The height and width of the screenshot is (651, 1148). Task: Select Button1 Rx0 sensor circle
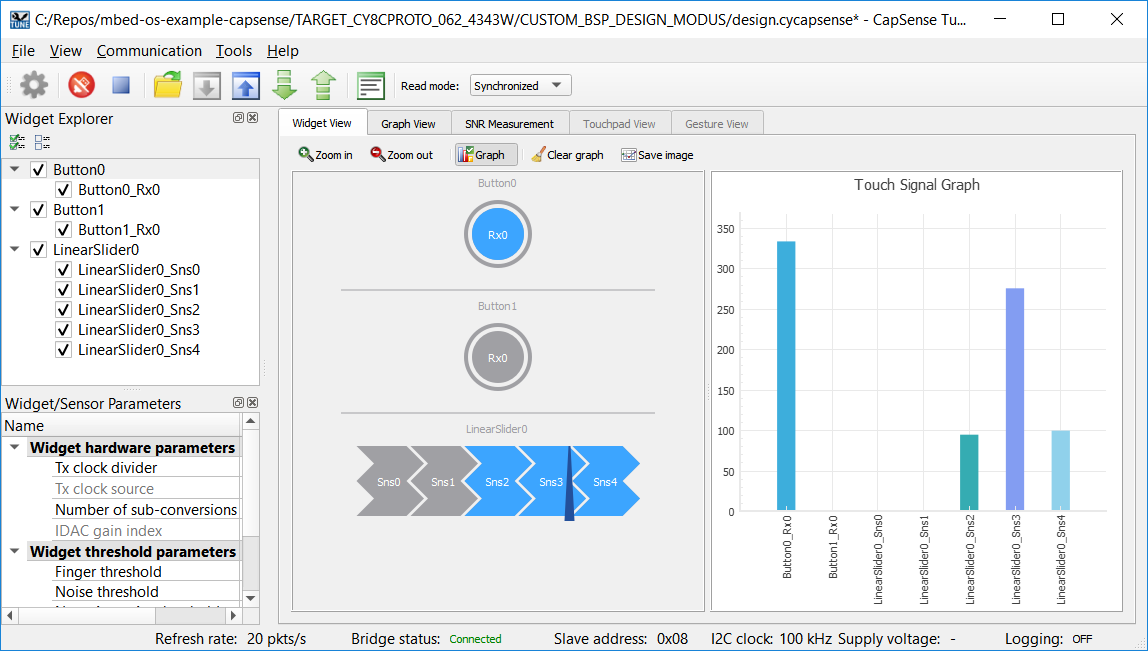[498, 358]
